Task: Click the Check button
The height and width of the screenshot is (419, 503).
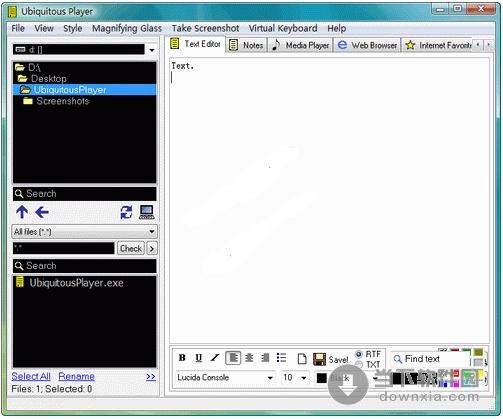Action: (x=131, y=249)
